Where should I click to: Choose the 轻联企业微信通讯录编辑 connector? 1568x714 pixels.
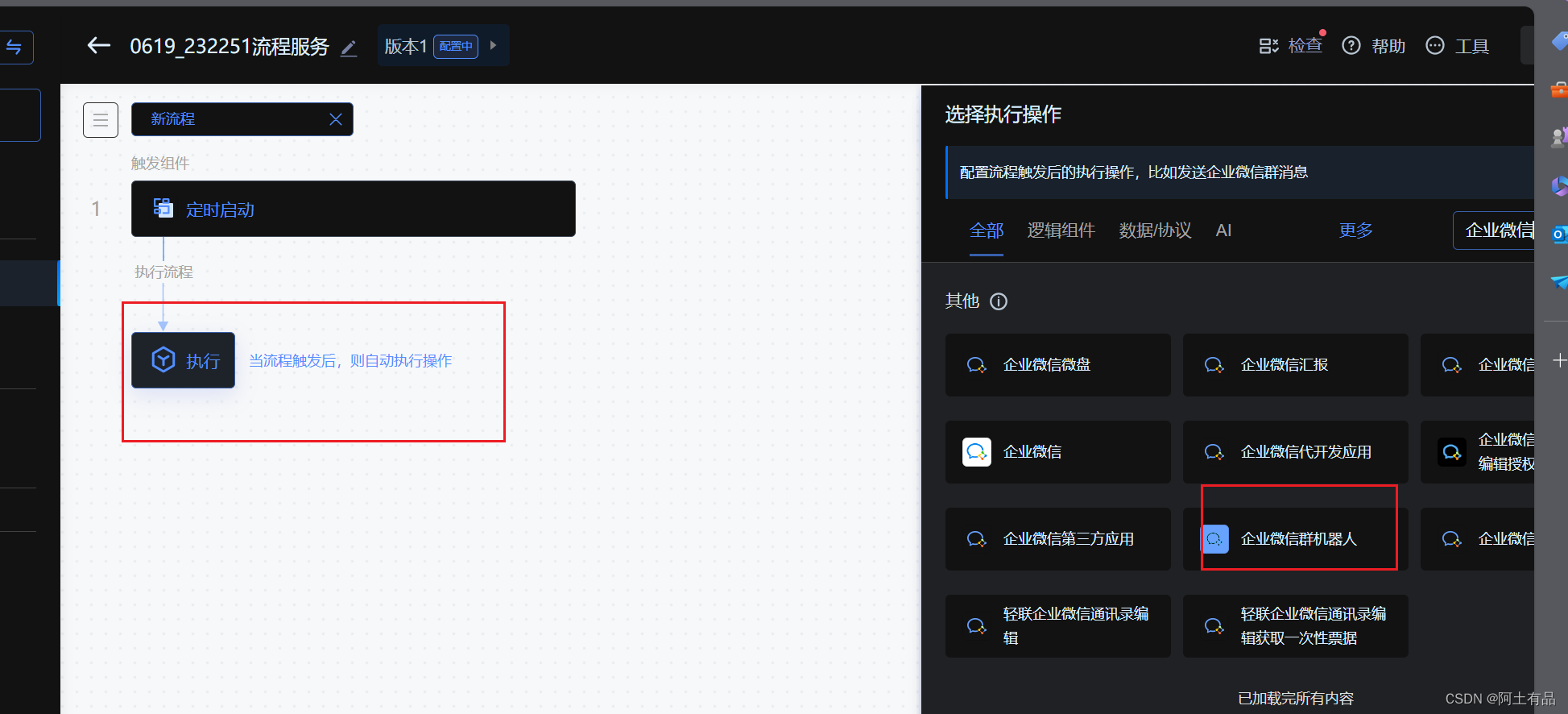pyautogui.click(x=1058, y=626)
